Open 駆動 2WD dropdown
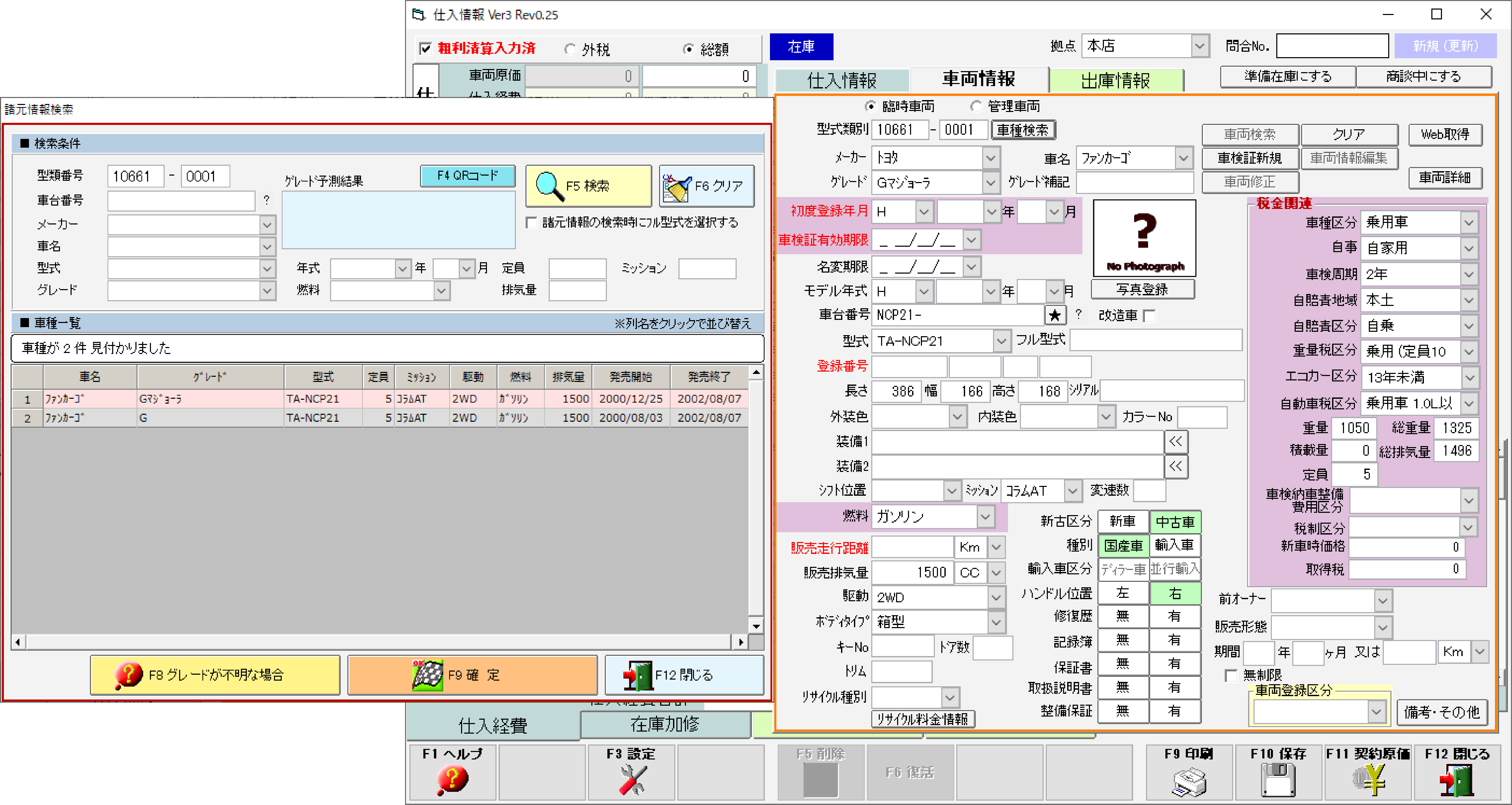The image size is (1512, 805). pos(996,598)
